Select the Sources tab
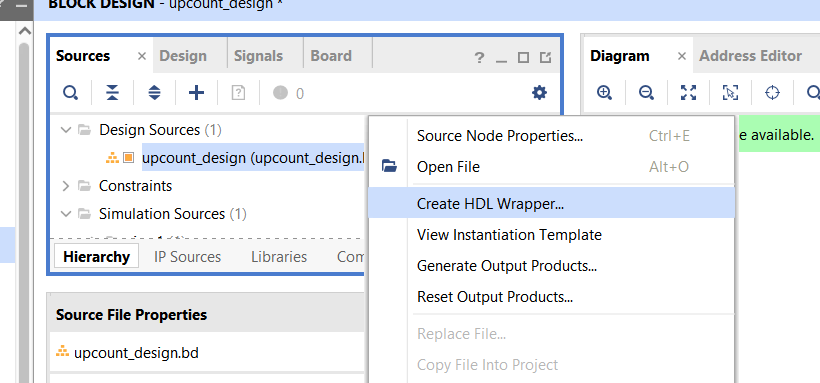The image size is (820, 383). coord(83,56)
